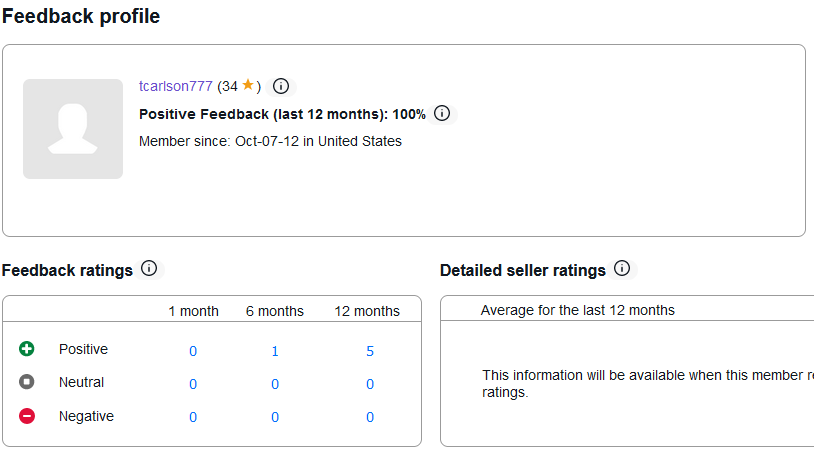
Task: Click 'This information will be available' message
Action: click(648, 383)
